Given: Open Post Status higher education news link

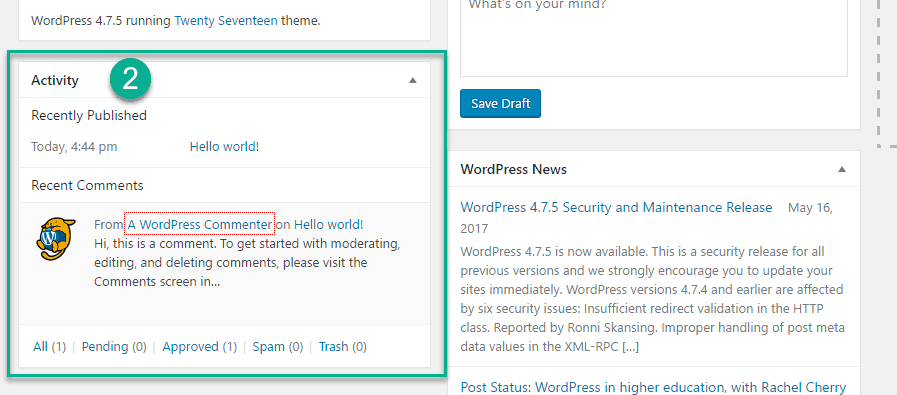Looking at the screenshot, I should tap(653, 388).
